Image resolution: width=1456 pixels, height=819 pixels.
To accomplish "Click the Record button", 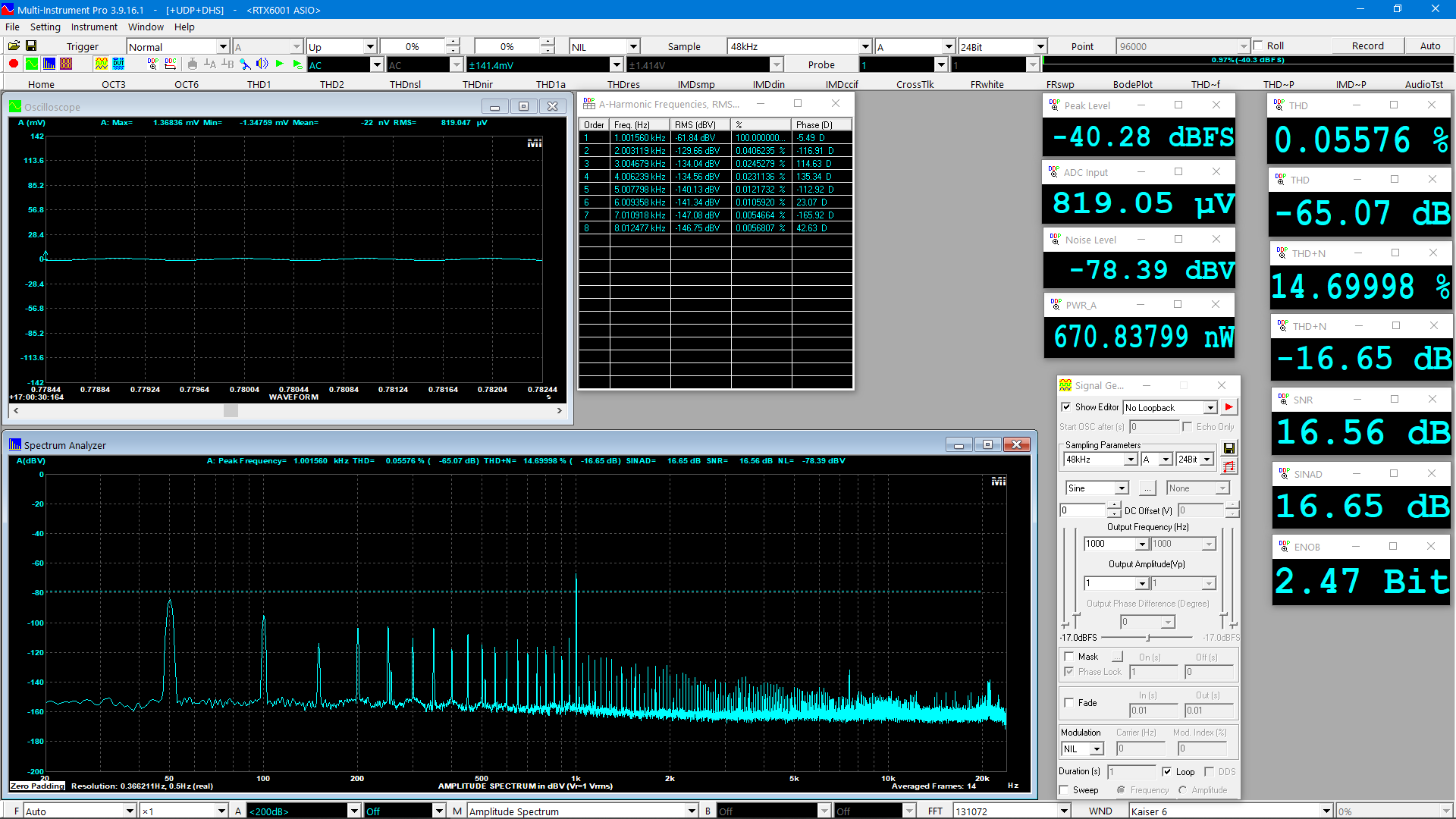I will [1367, 45].
